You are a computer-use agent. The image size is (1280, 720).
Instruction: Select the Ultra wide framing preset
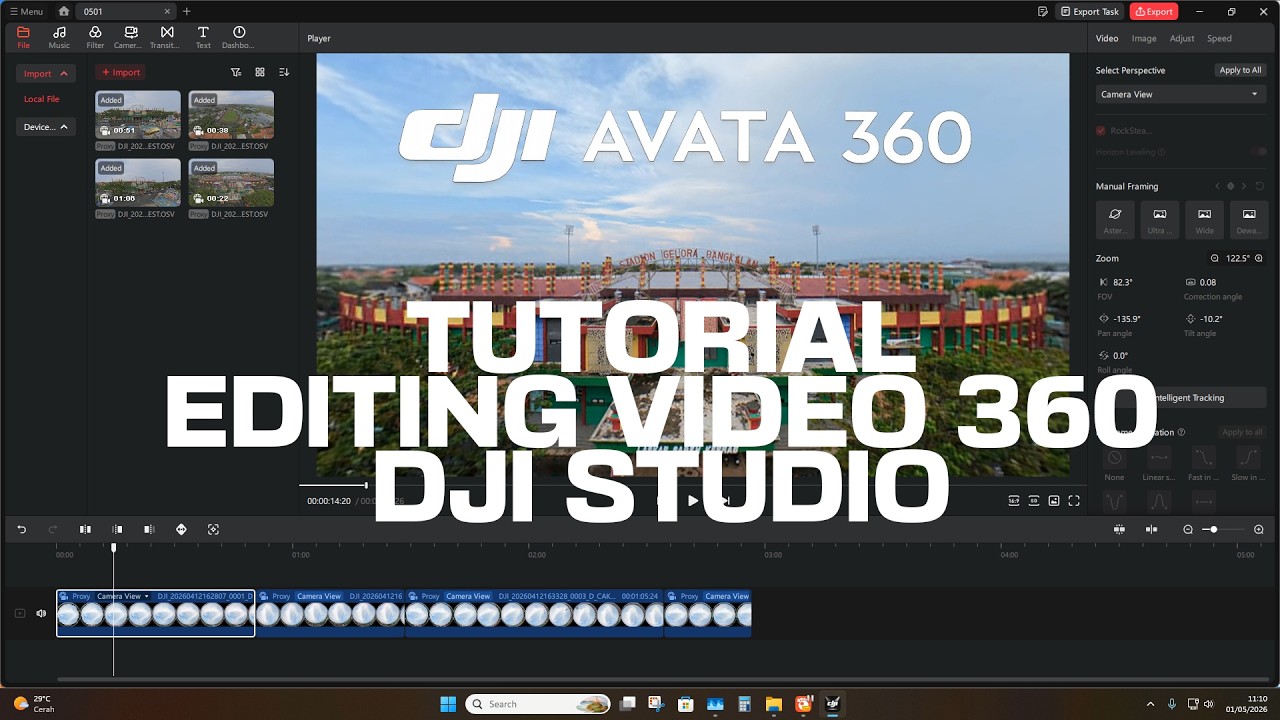point(1160,219)
